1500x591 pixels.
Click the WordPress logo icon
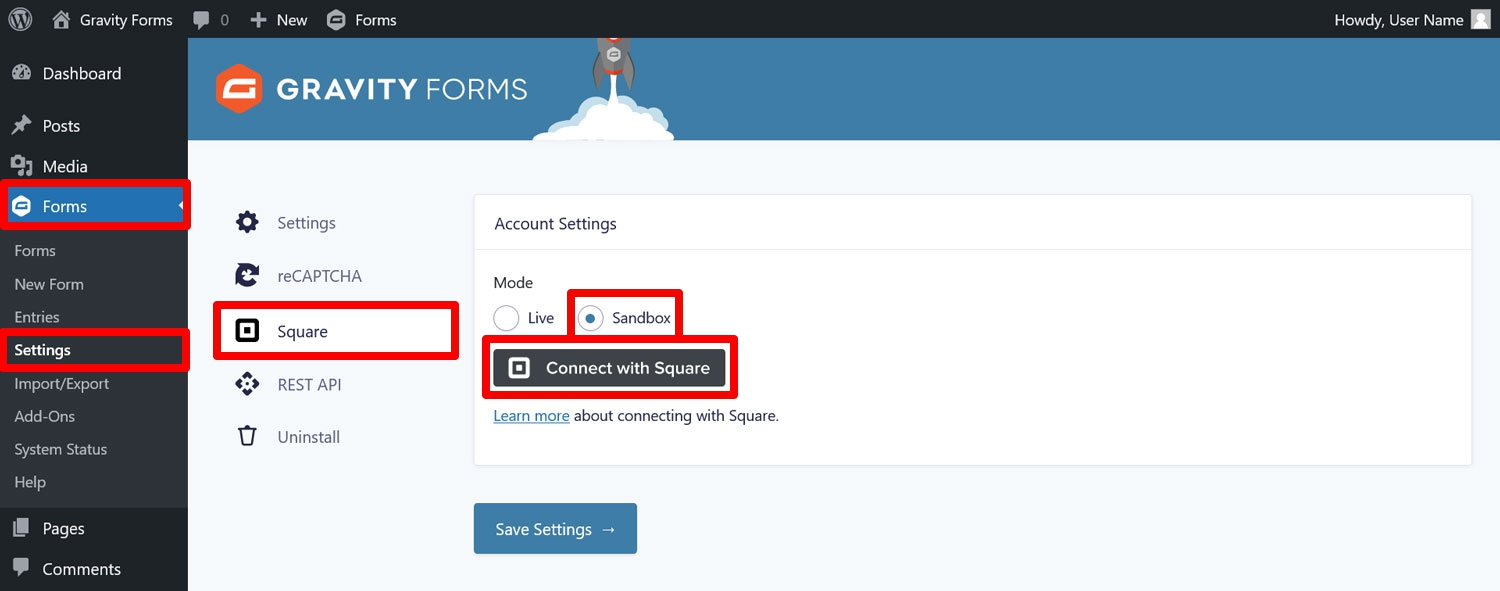[x=20, y=19]
